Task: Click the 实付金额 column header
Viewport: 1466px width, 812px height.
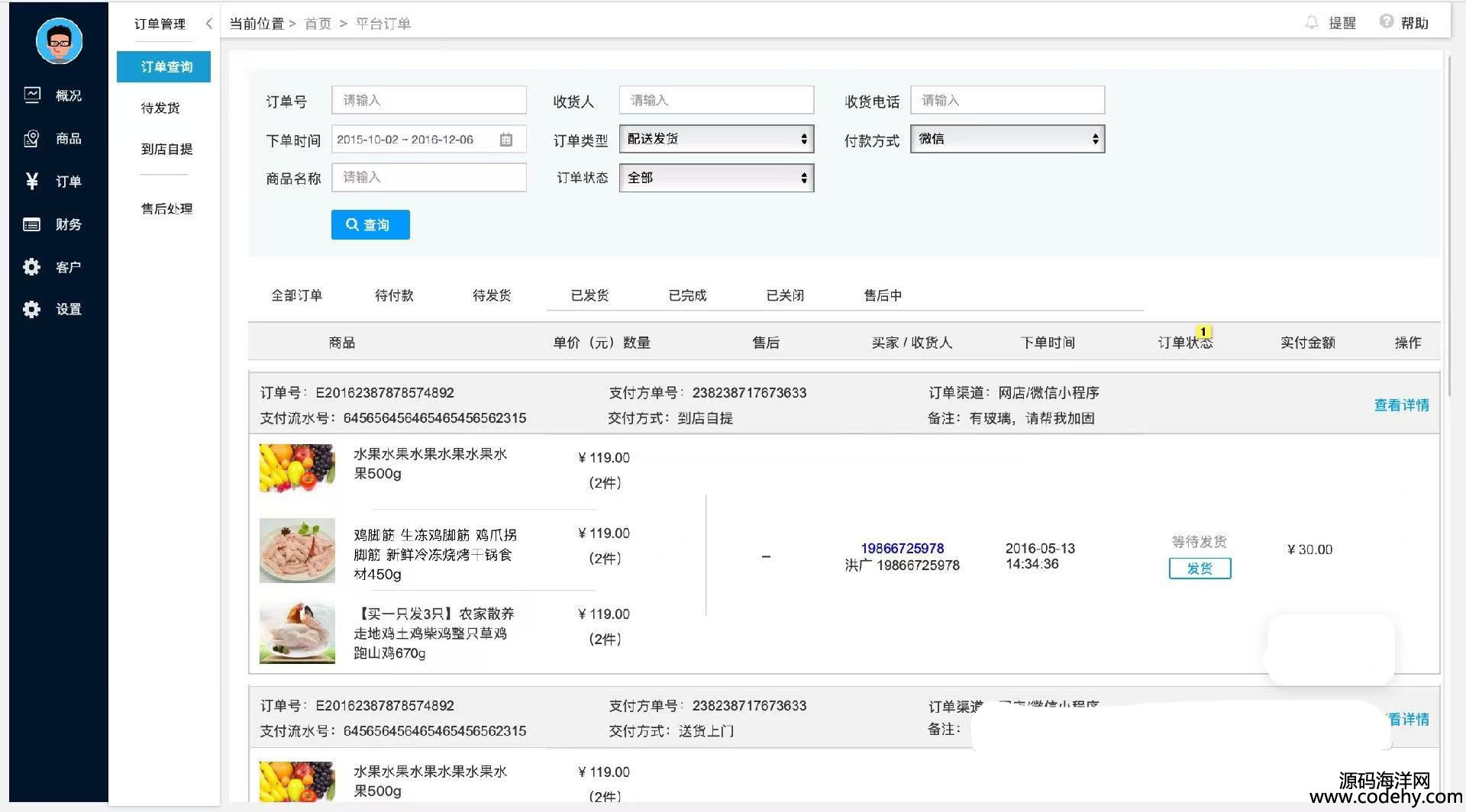Action: [1308, 343]
